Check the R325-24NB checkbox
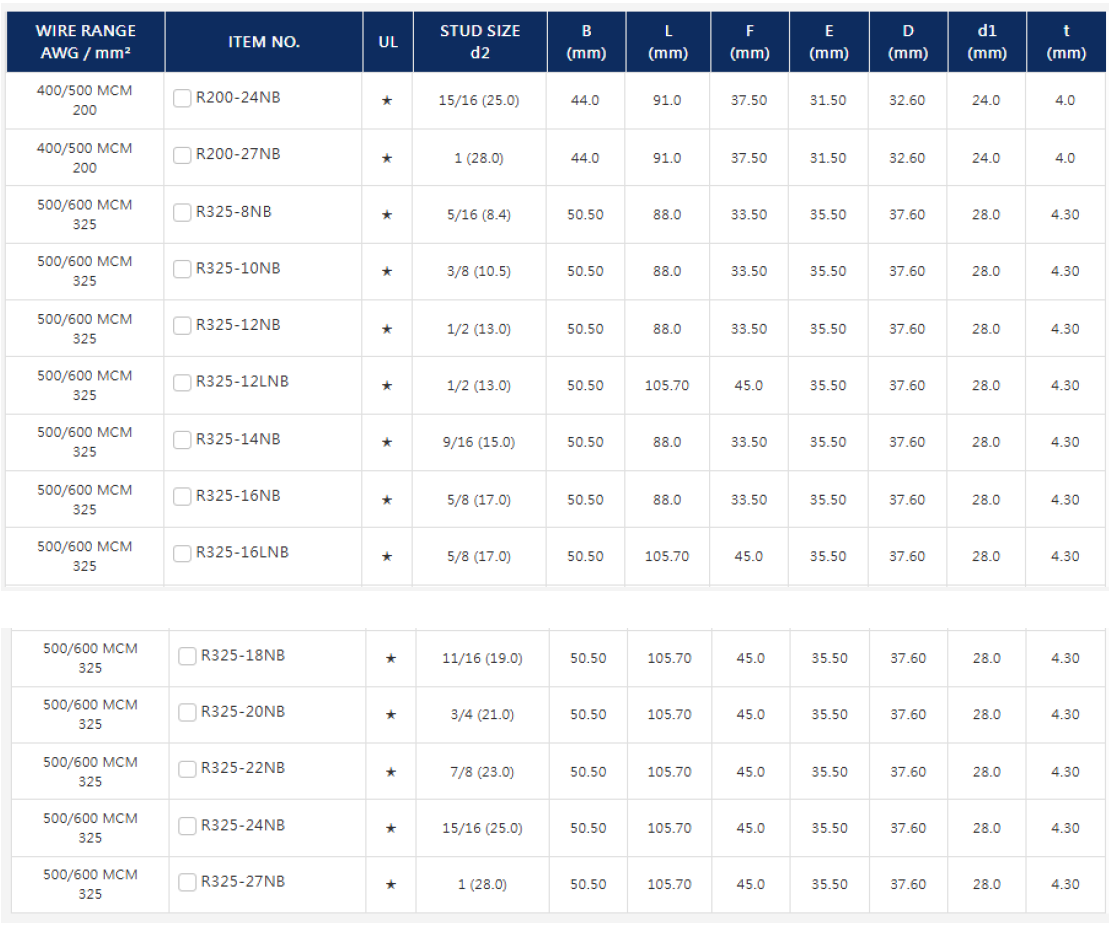This screenshot has height=936, width=1109. coord(187,826)
